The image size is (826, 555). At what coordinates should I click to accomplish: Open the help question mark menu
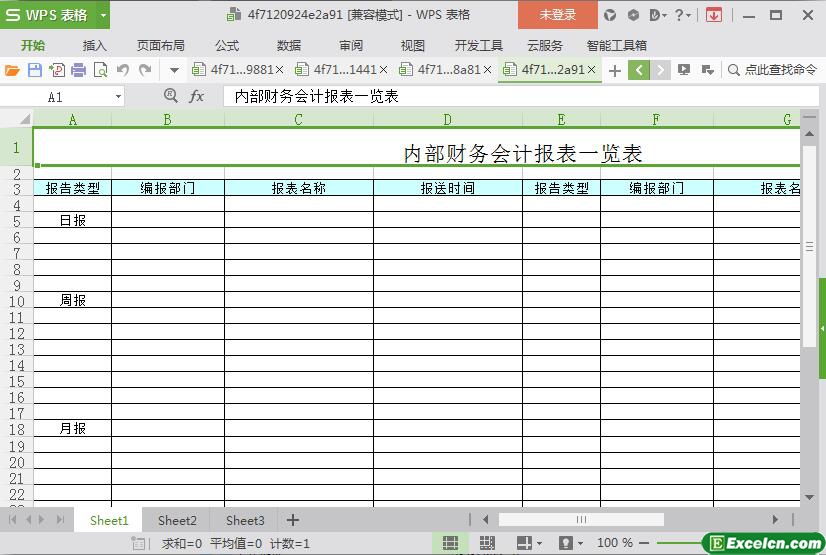[x=683, y=15]
